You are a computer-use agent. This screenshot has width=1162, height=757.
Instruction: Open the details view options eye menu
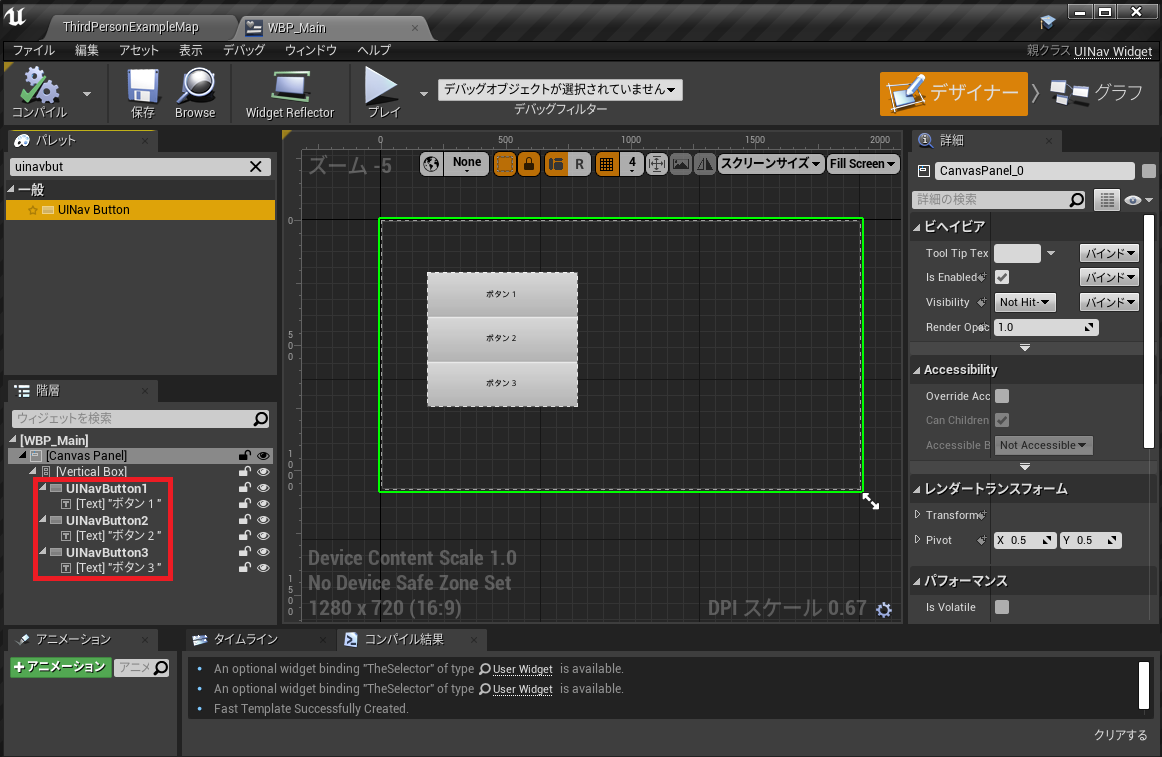1138,199
